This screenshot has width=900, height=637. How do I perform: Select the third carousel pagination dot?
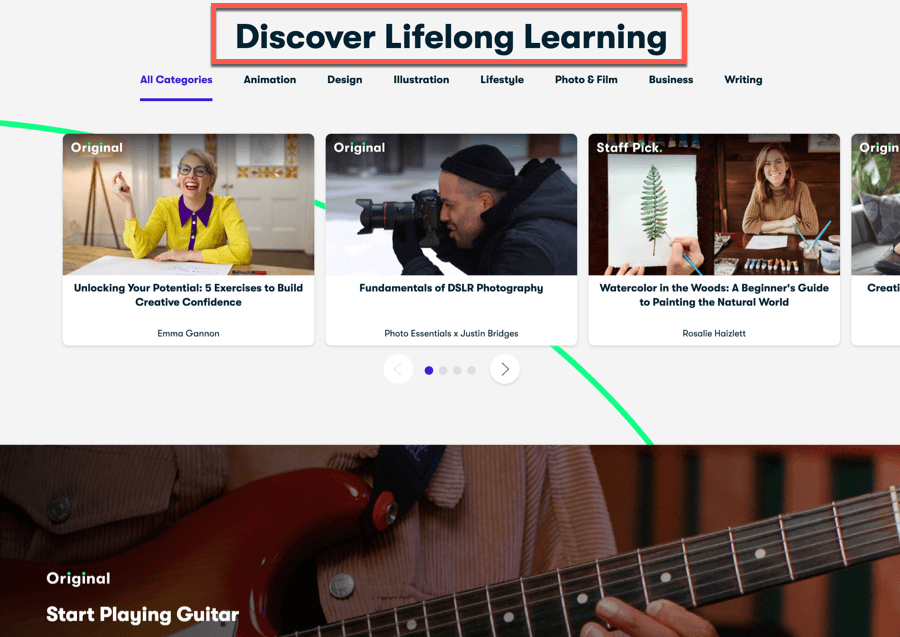pyautogui.click(x=457, y=371)
